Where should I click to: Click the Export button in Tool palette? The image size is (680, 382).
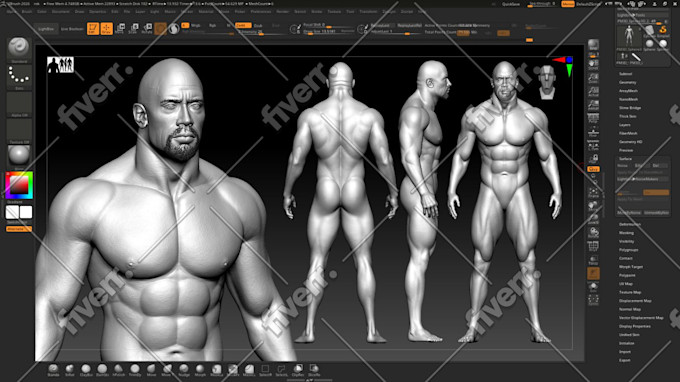click(624, 360)
